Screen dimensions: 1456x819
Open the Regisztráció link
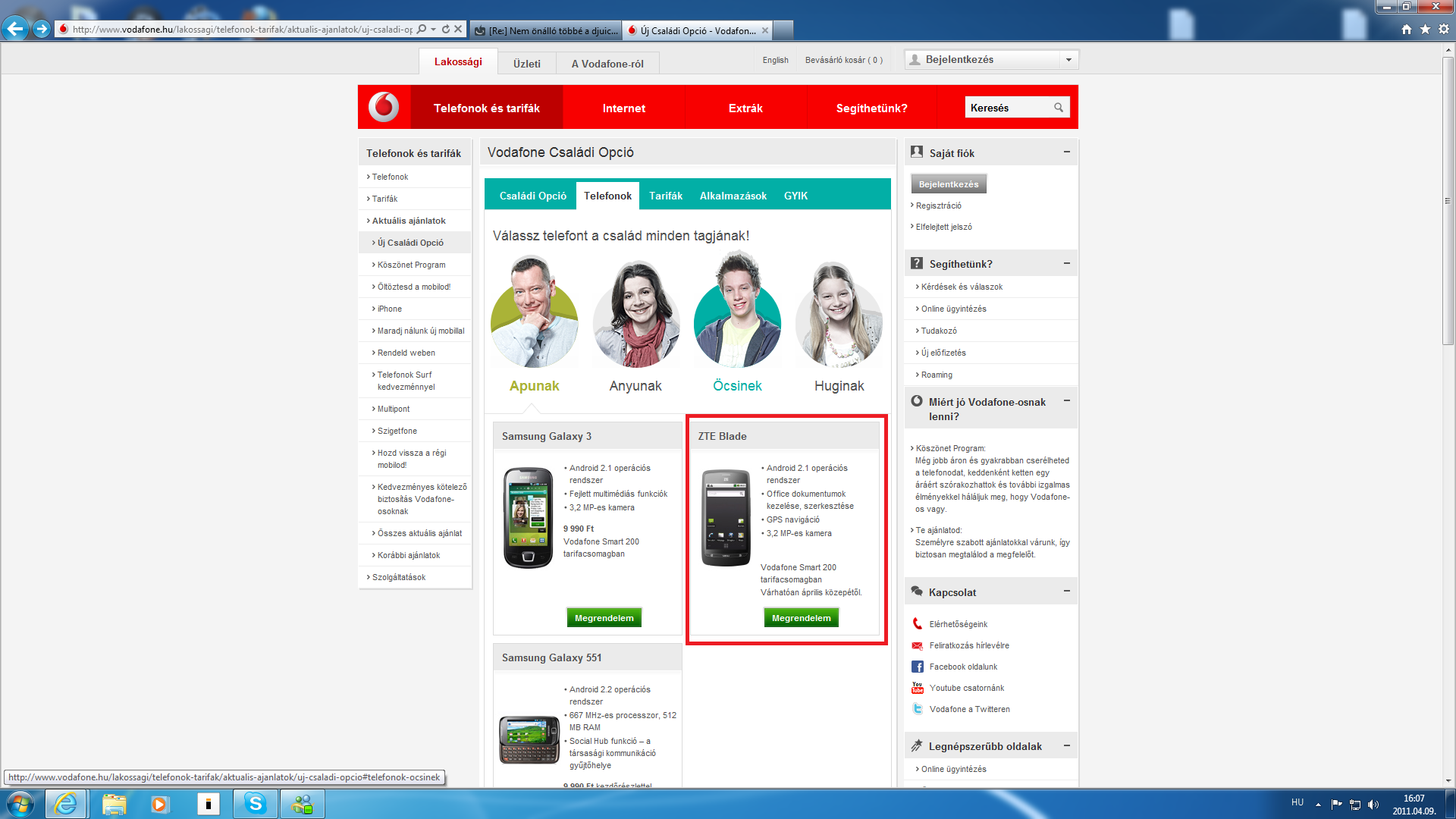point(938,206)
